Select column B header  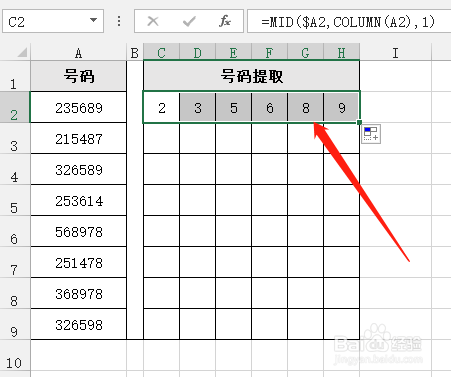click(x=135, y=52)
